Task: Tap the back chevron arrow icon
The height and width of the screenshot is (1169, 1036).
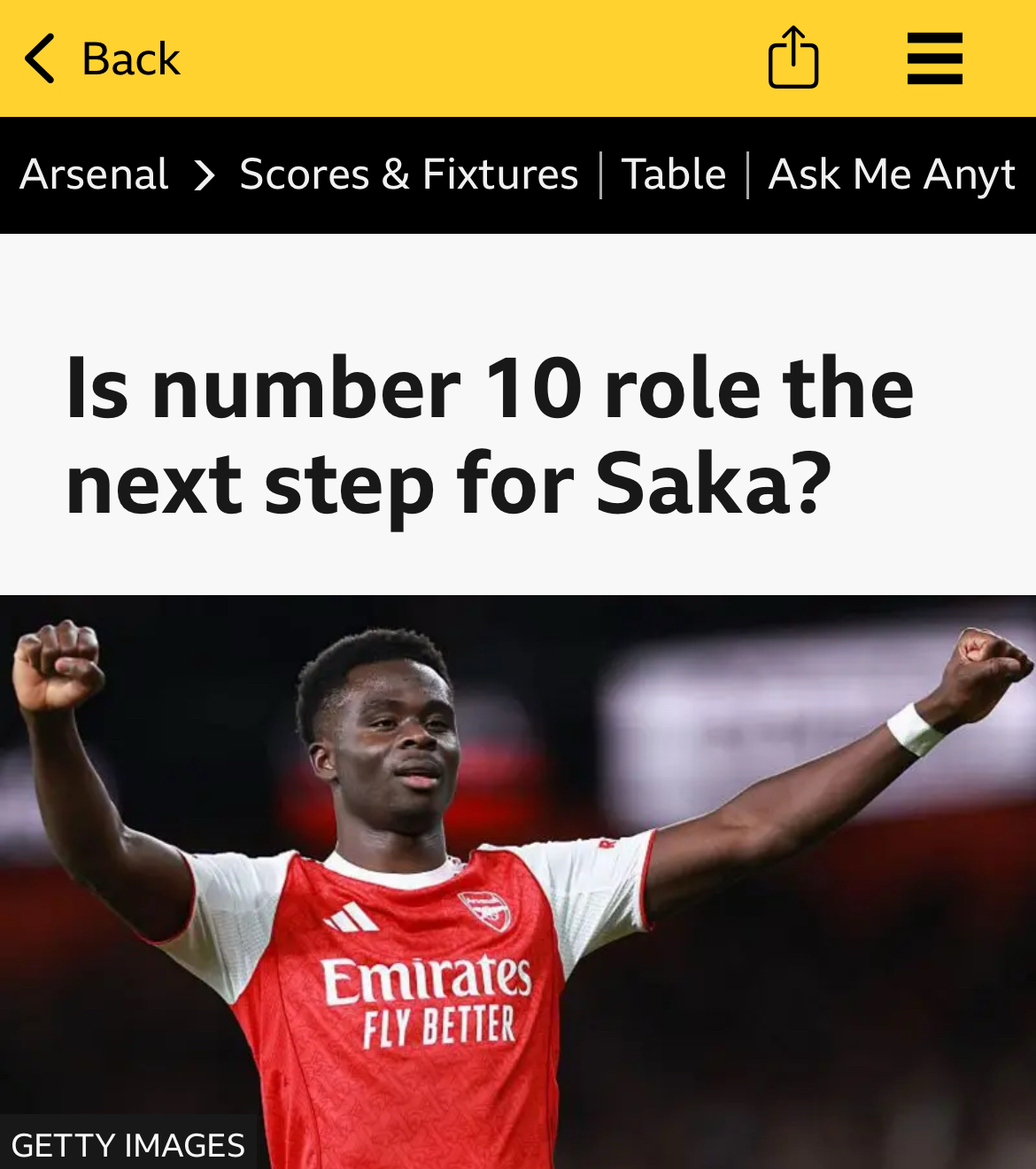Action: point(40,58)
